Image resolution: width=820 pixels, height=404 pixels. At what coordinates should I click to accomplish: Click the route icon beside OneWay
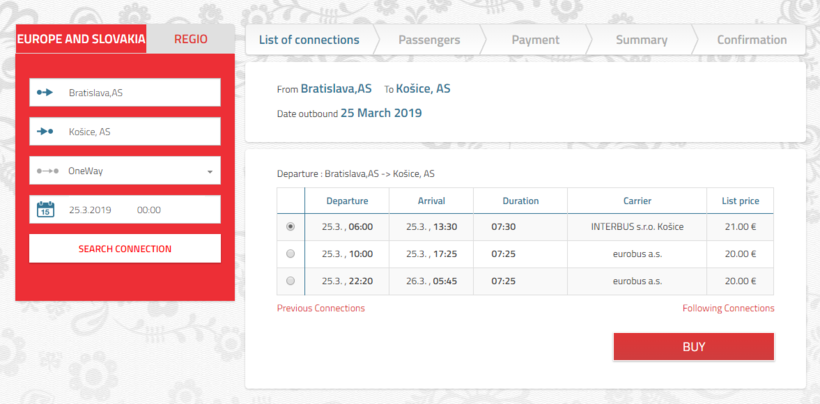pos(46,171)
